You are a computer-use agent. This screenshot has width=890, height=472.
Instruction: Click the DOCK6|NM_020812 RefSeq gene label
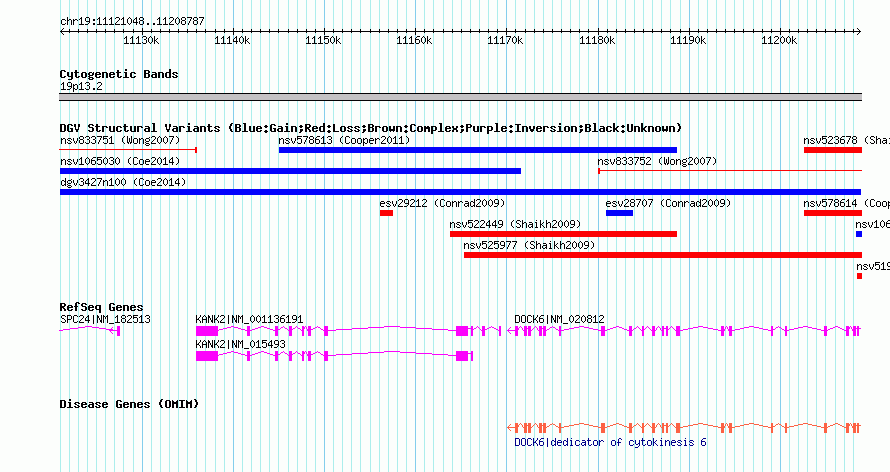pos(559,319)
